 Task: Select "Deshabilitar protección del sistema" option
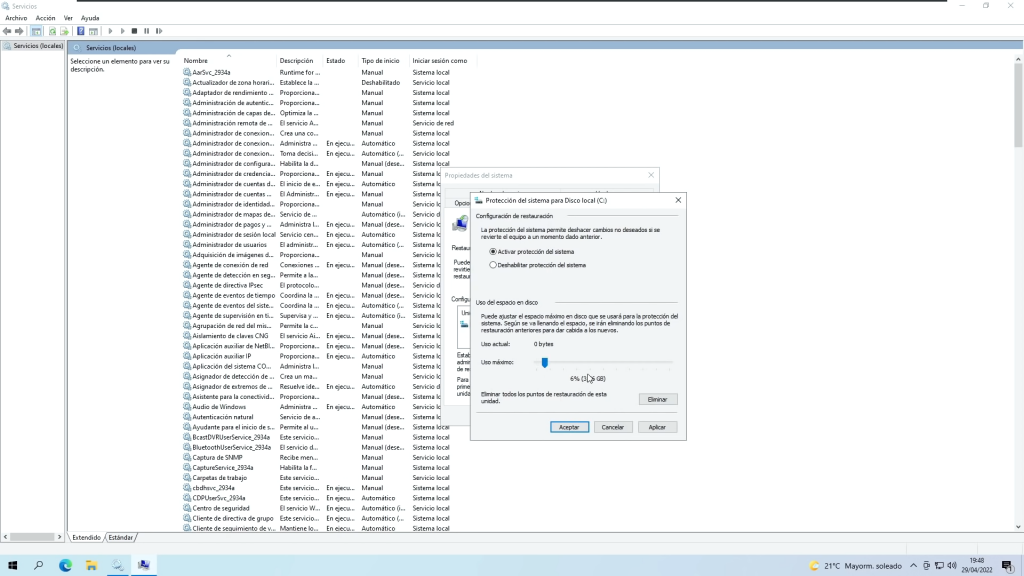point(493,265)
